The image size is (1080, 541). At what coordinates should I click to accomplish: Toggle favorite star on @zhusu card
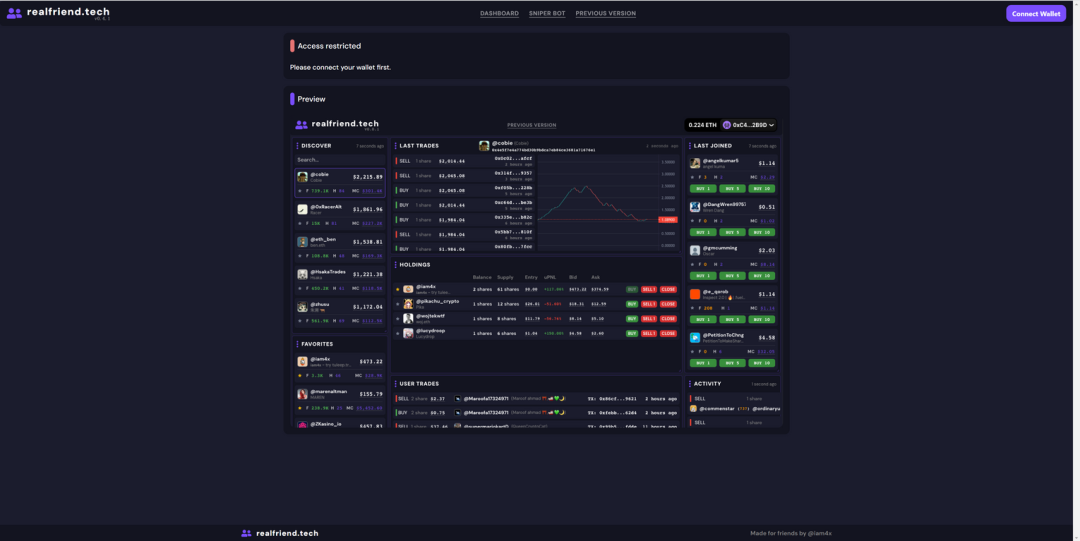pos(300,320)
